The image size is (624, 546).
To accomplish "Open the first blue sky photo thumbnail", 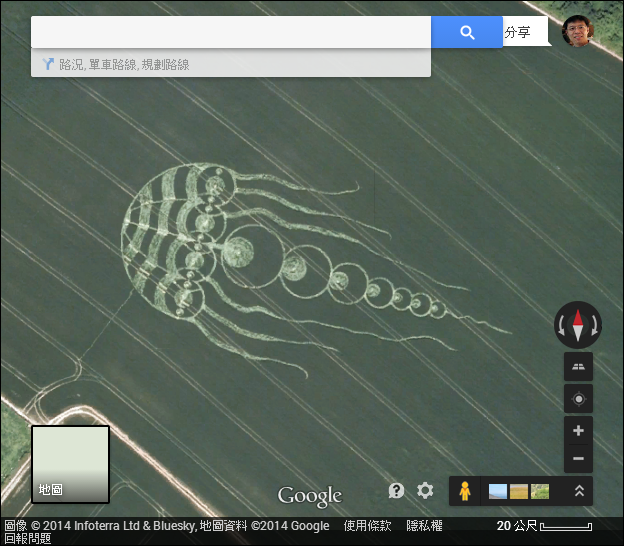I will click(x=497, y=491).
